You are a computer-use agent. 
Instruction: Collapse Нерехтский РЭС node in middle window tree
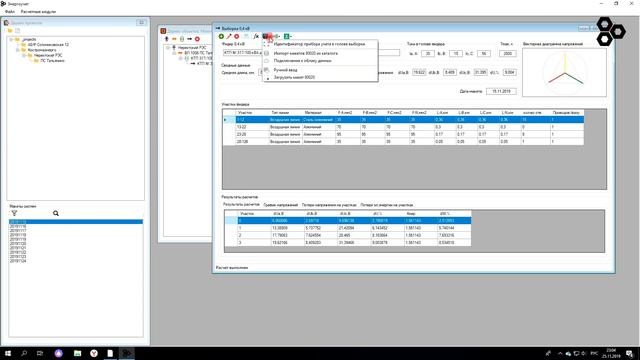click(167, 48)
